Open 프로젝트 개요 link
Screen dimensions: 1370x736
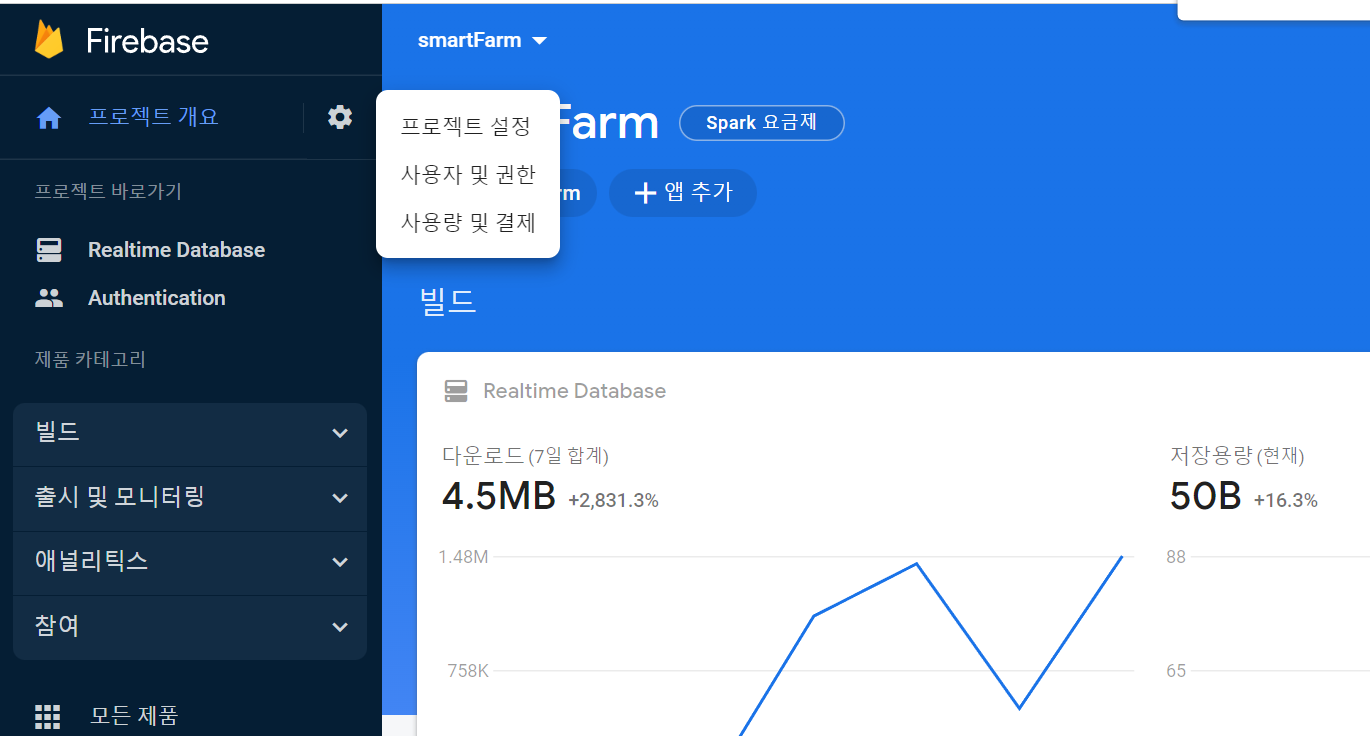(x=153, y=117)
